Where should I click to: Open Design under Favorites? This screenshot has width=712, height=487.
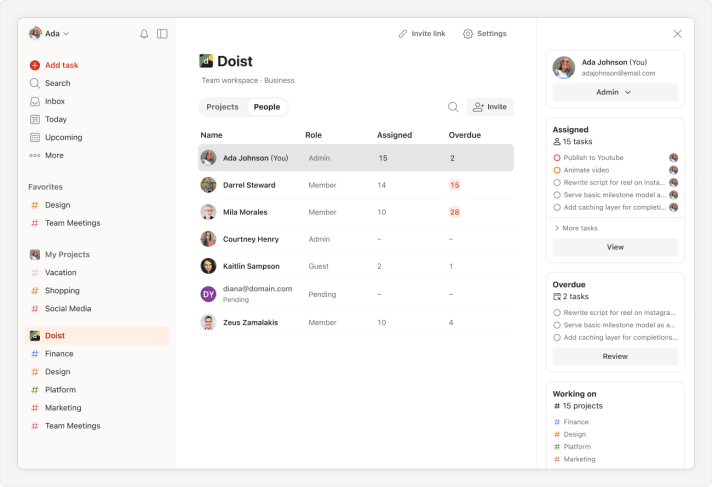click(58, 205)
